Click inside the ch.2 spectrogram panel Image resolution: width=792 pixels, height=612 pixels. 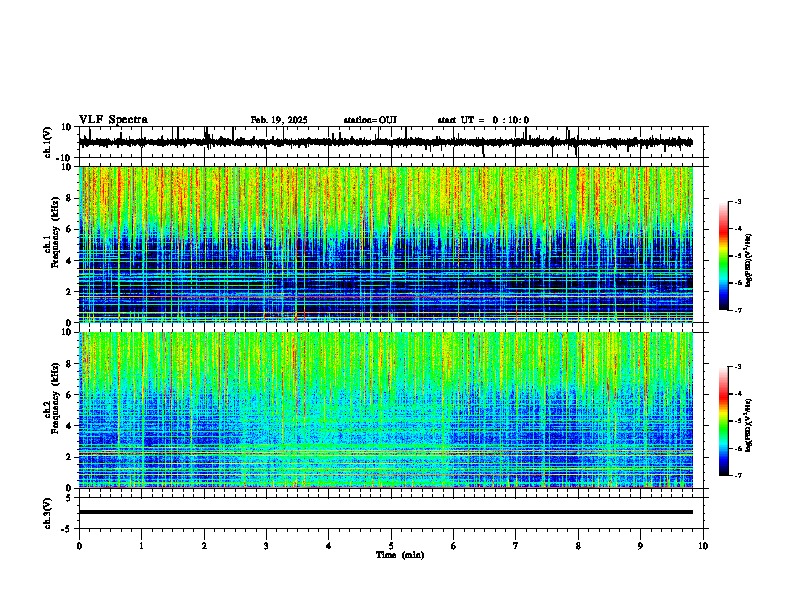point(386,410)
